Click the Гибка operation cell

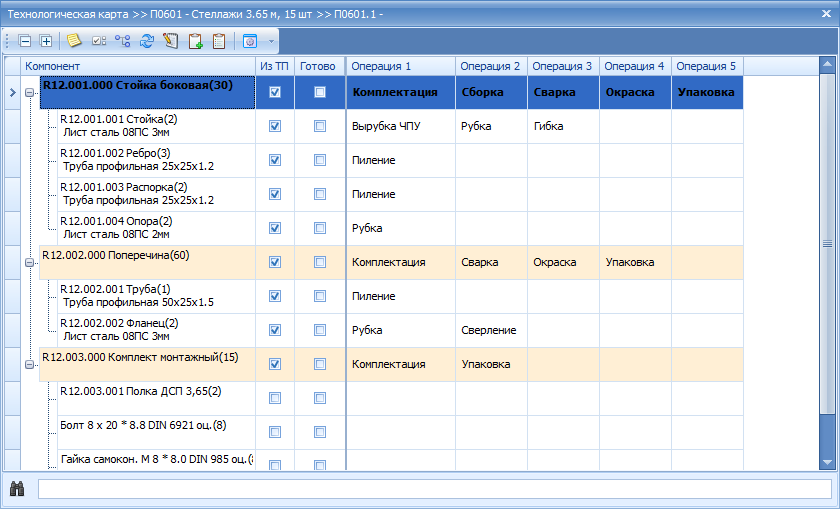click(x=563, y=126)
